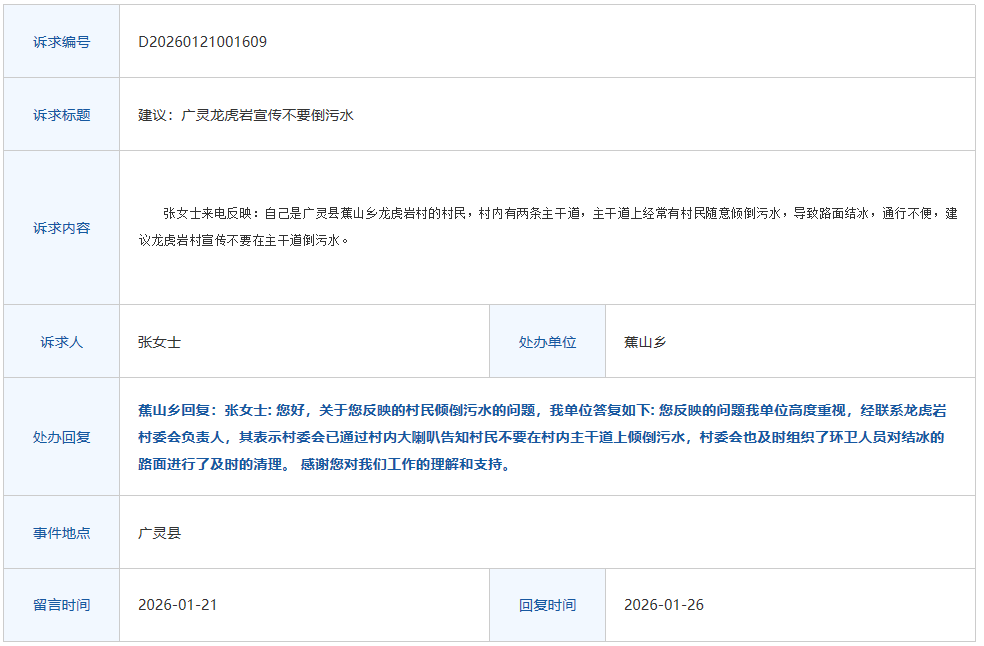
Task: Click the 诉求标题 label cell
Action: [x=61, y=115]
